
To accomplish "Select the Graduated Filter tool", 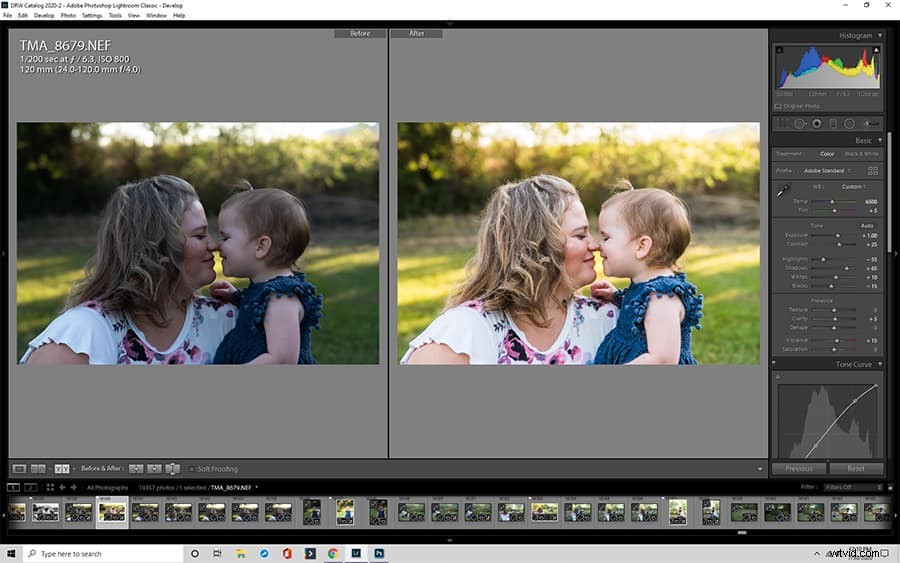I will [x=833, y=123].
